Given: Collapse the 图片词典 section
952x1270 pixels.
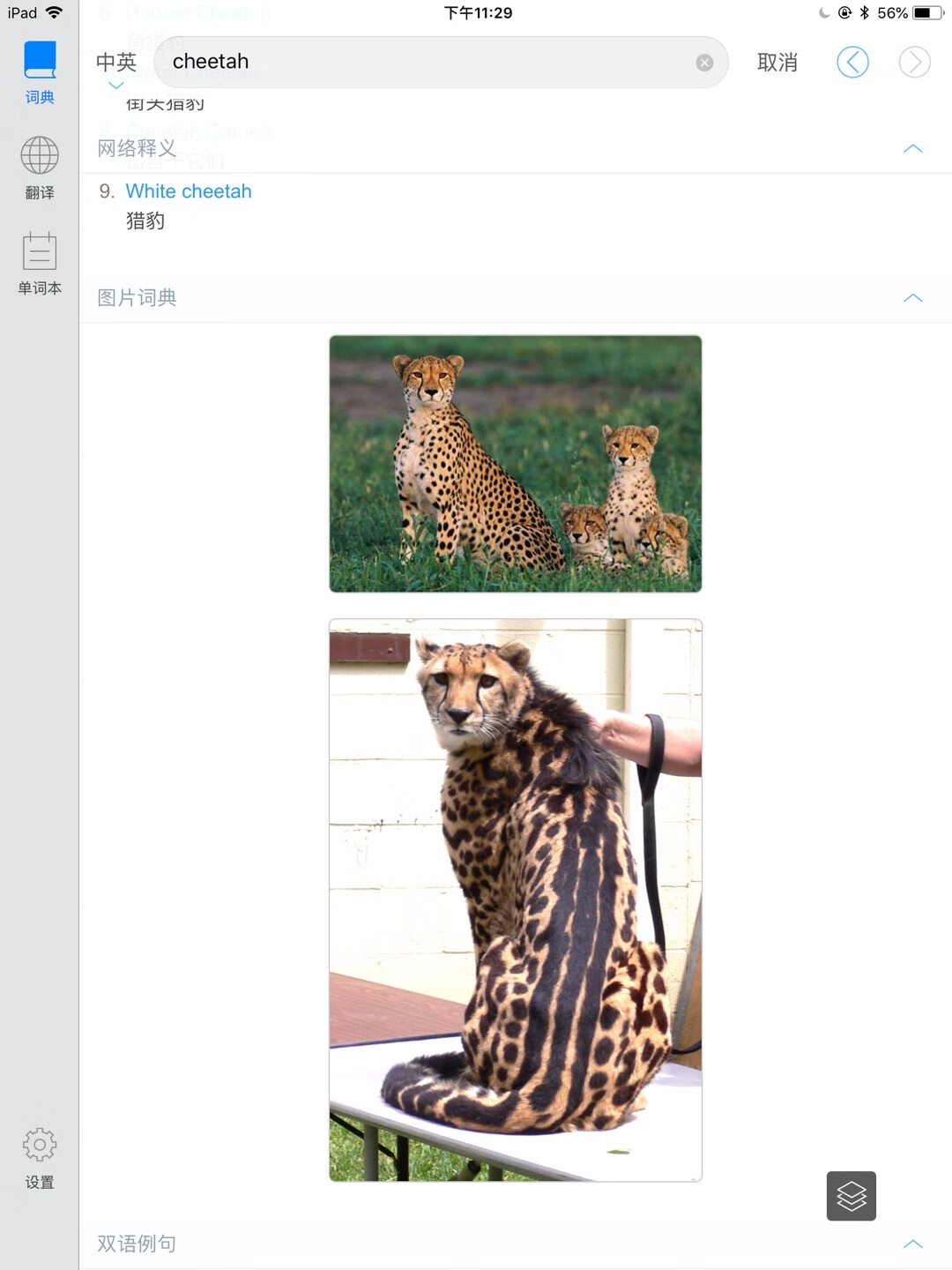Looking at the screenshot, I should pos(913,298).
